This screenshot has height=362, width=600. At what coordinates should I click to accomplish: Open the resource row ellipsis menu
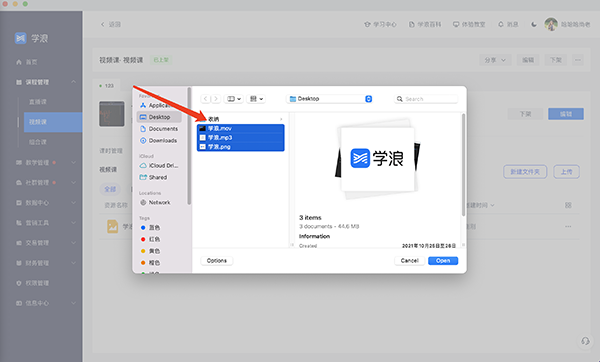tap(568, 227)
